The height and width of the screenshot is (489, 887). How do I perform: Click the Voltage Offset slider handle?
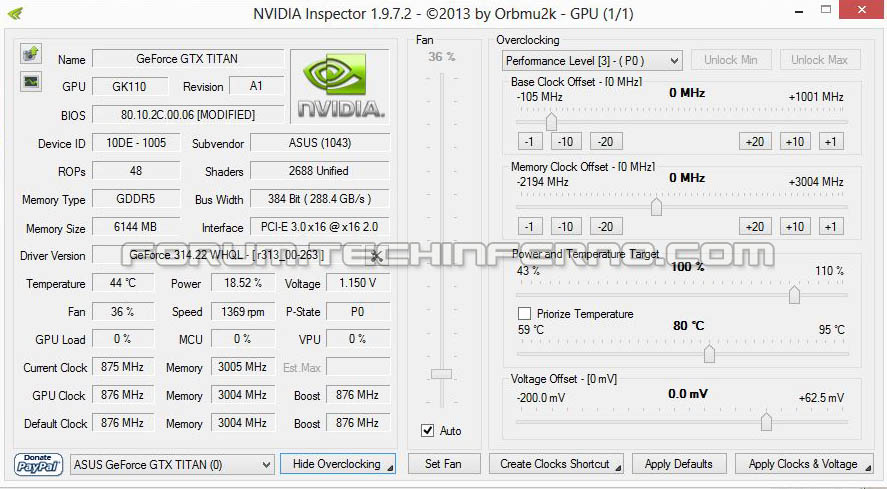pos(766,422)
